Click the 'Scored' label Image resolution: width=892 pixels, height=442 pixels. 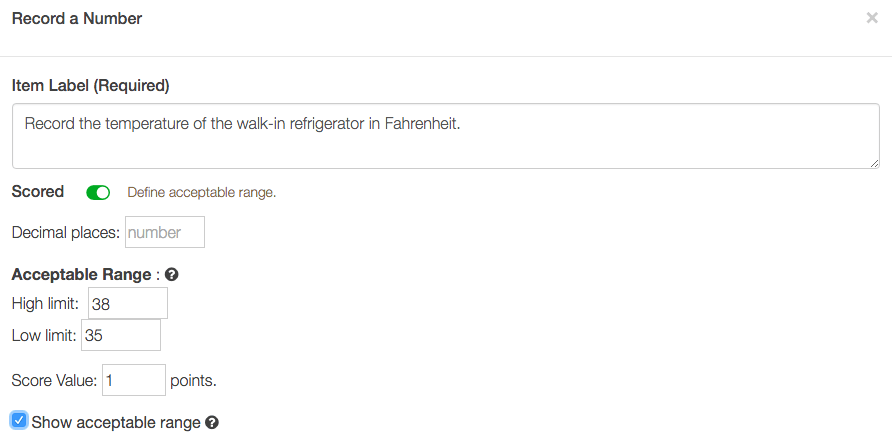(38, 191)
